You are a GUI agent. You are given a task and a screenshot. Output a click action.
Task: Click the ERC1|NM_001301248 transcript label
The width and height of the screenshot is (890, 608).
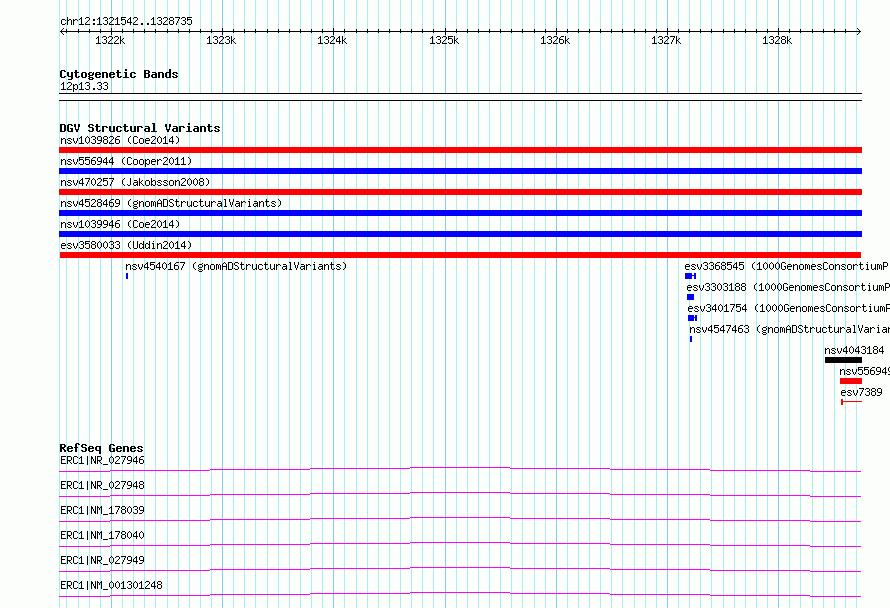[x=111, y=585]
